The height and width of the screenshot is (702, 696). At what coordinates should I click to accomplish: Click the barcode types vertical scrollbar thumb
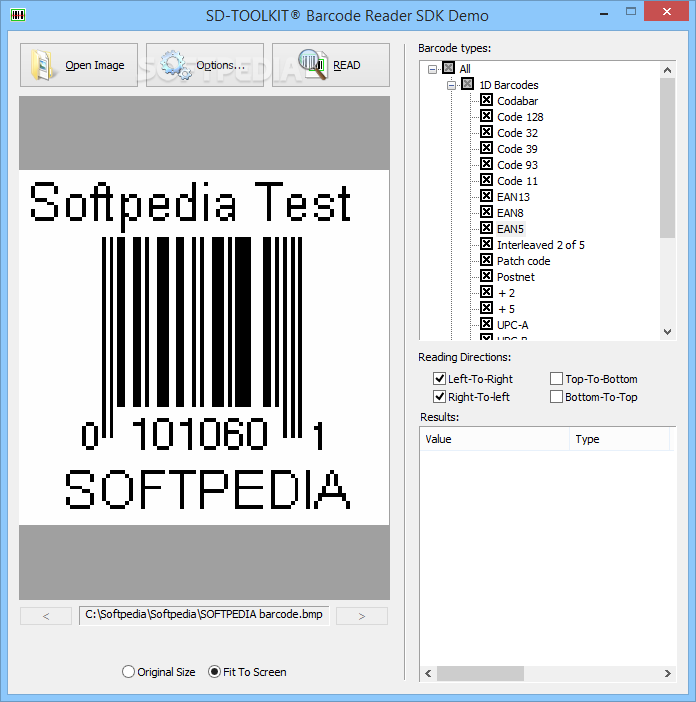click(667, 158)
